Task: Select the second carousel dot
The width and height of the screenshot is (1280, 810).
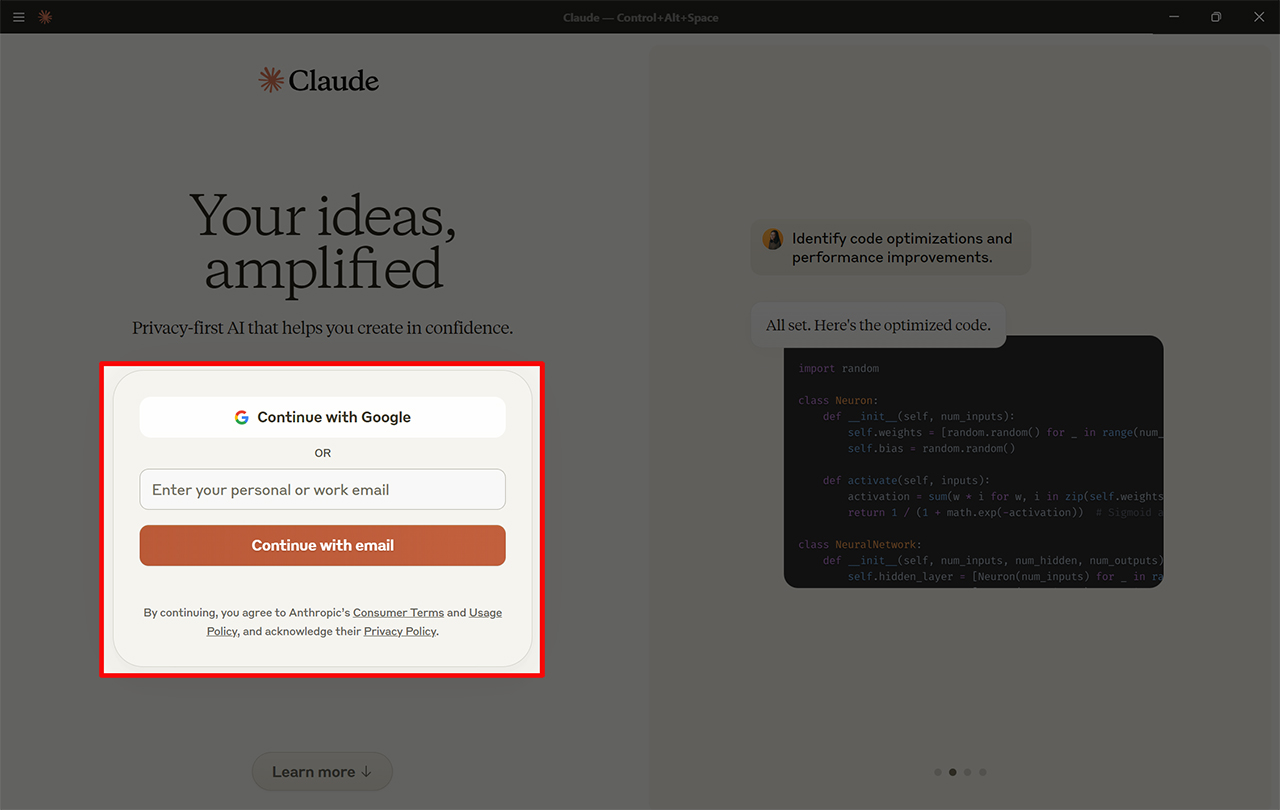Action: coord(952,772)
